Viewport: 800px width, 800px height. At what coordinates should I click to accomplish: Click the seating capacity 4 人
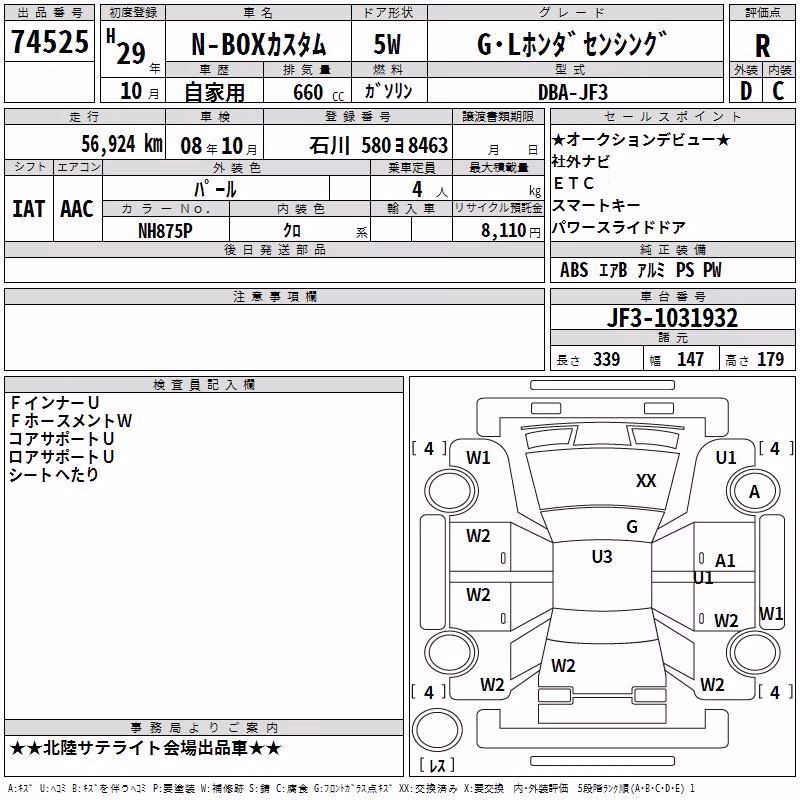(430, 190)
